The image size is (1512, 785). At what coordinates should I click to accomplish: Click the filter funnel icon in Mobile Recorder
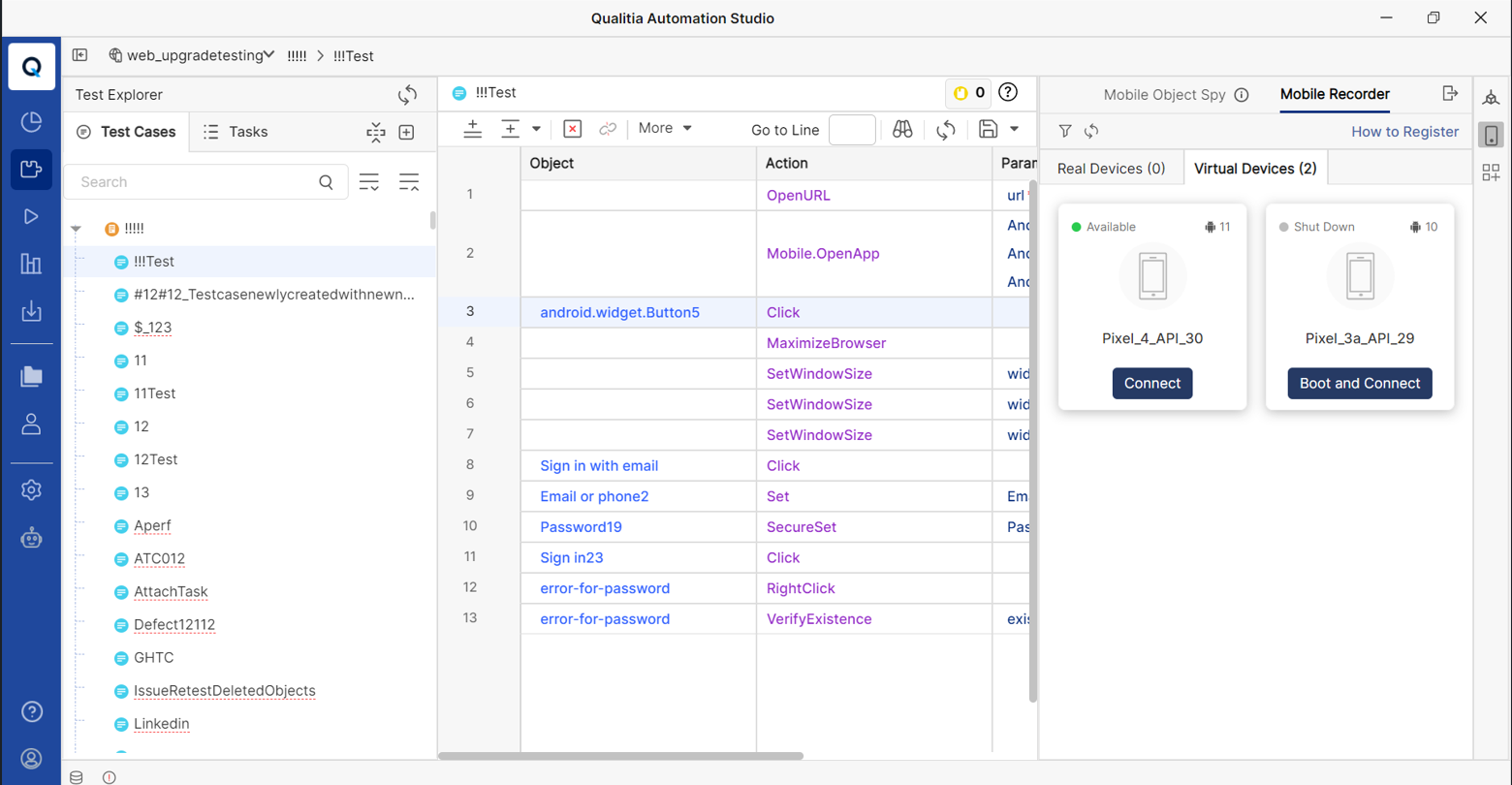1064,131
